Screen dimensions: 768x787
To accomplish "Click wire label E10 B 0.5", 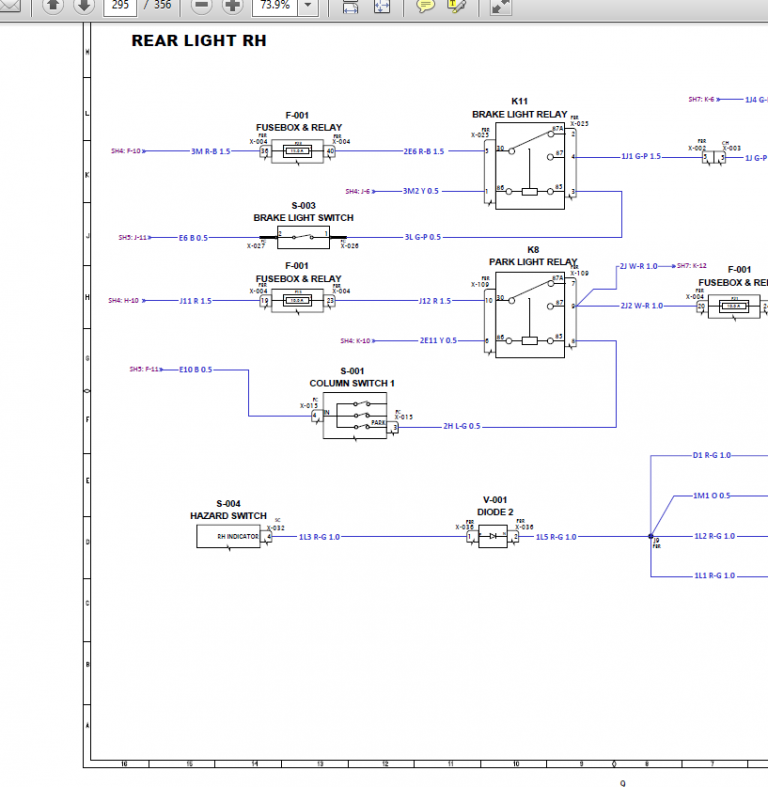I will pyautogui.click(x=196, y=370).
